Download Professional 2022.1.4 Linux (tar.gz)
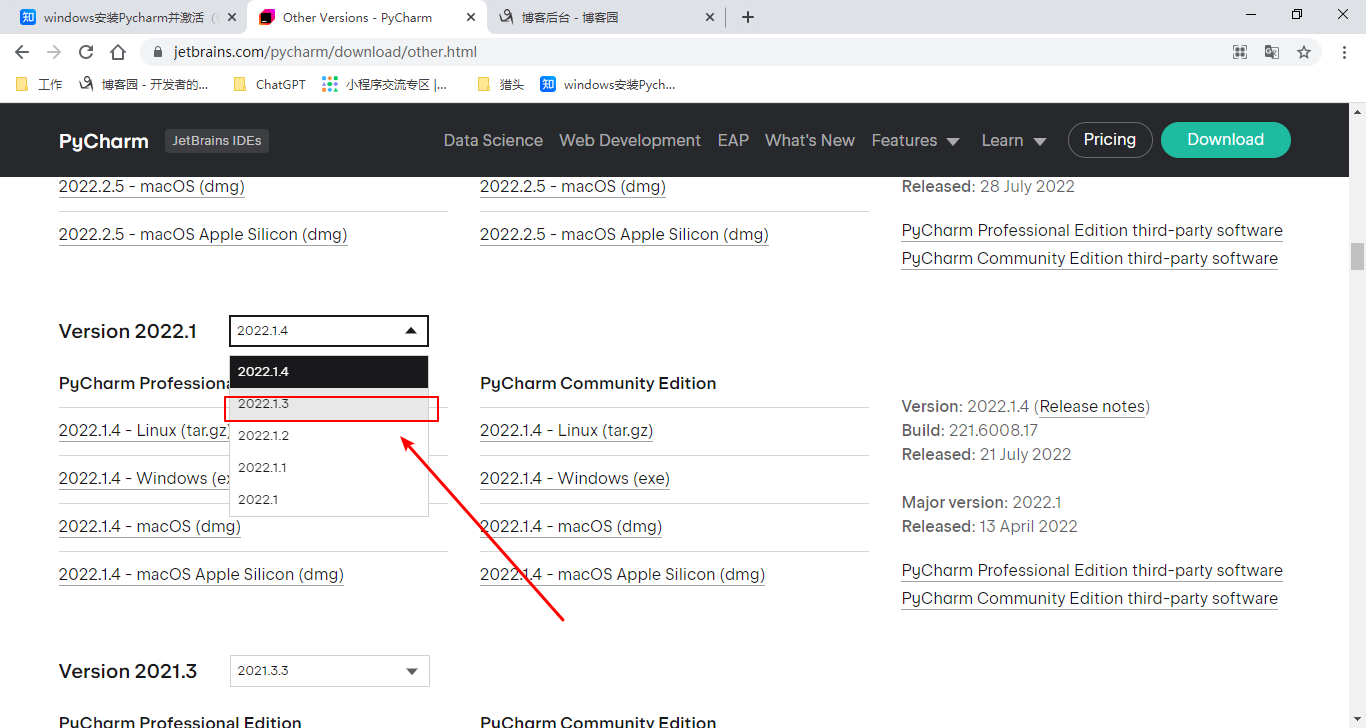Screen dimensions: 1366x728 (x=144, y=431)
